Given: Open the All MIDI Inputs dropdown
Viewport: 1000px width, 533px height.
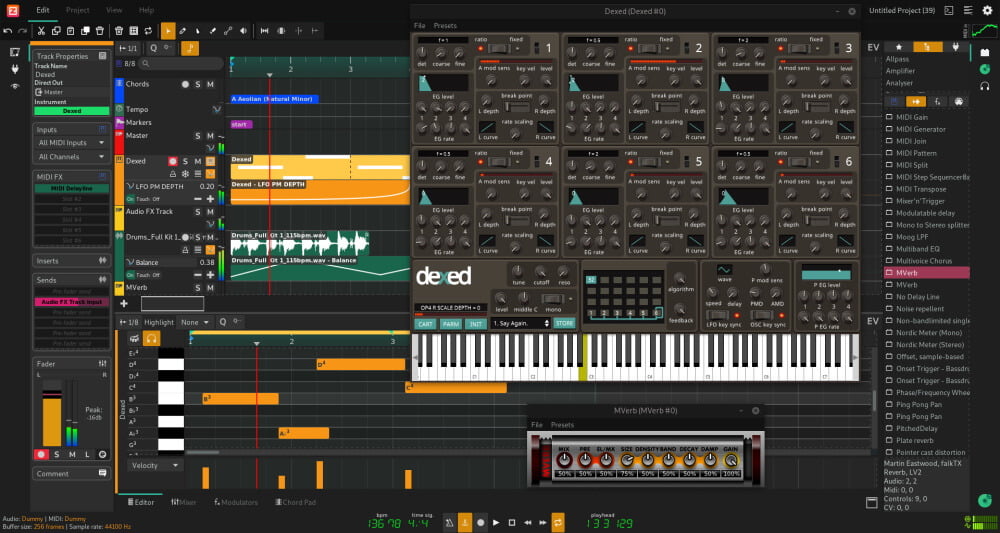Looking at the screenshot, I should [x=71, y=143].
